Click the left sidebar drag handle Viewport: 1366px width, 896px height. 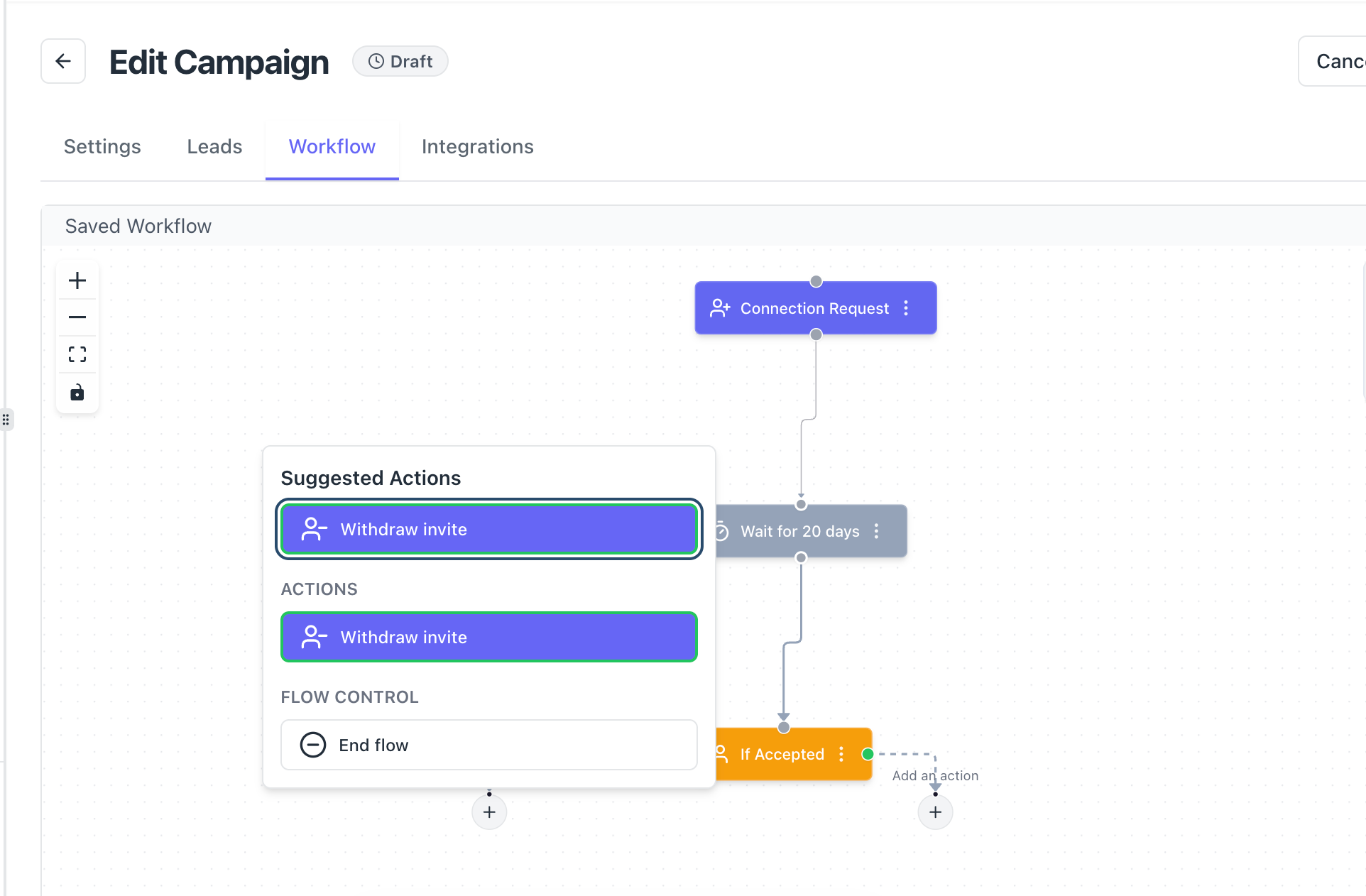pyautogui.click(x=6, y=420)
